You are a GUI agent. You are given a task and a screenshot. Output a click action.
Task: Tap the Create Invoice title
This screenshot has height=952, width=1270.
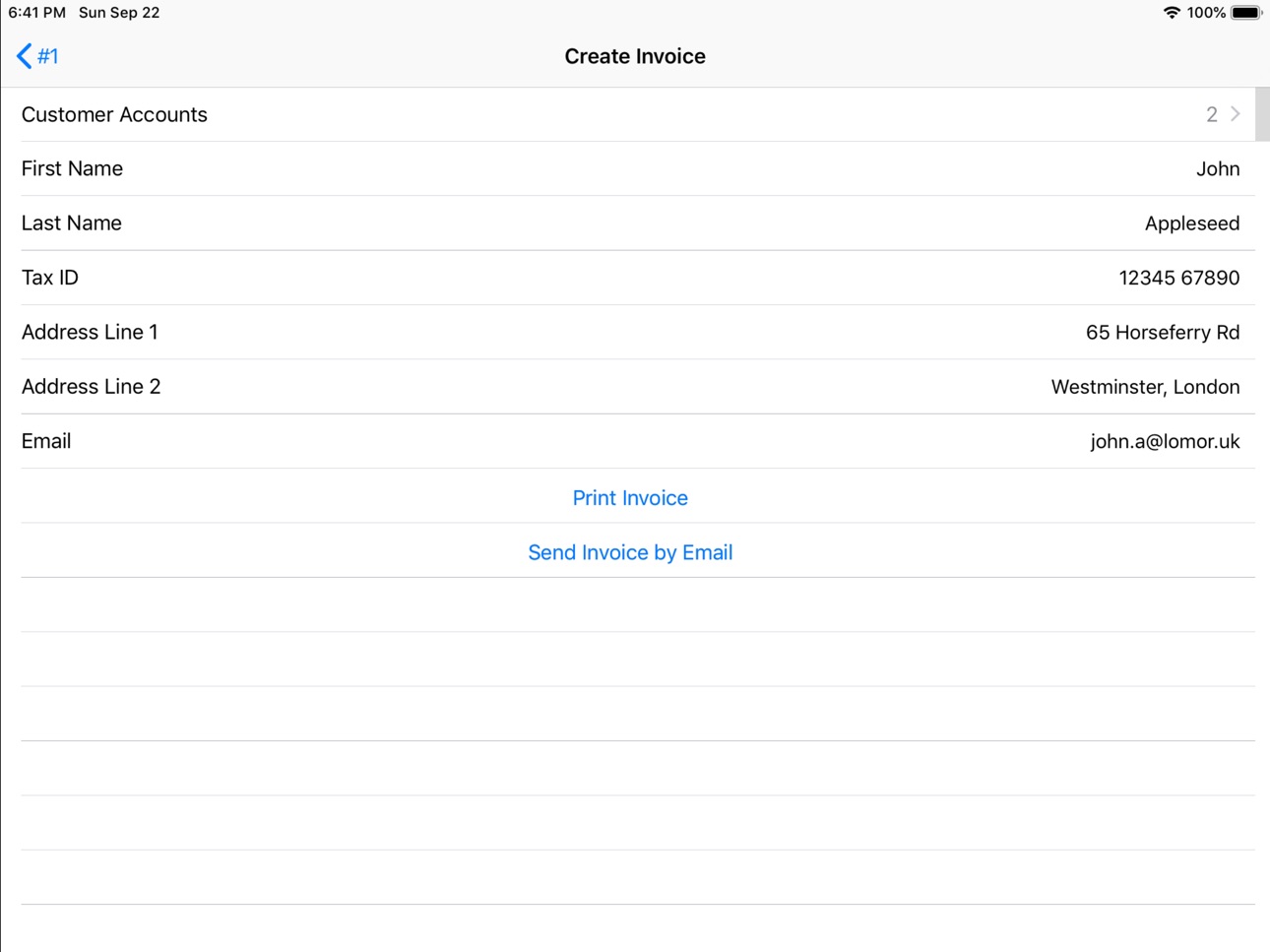click(635, 56)
